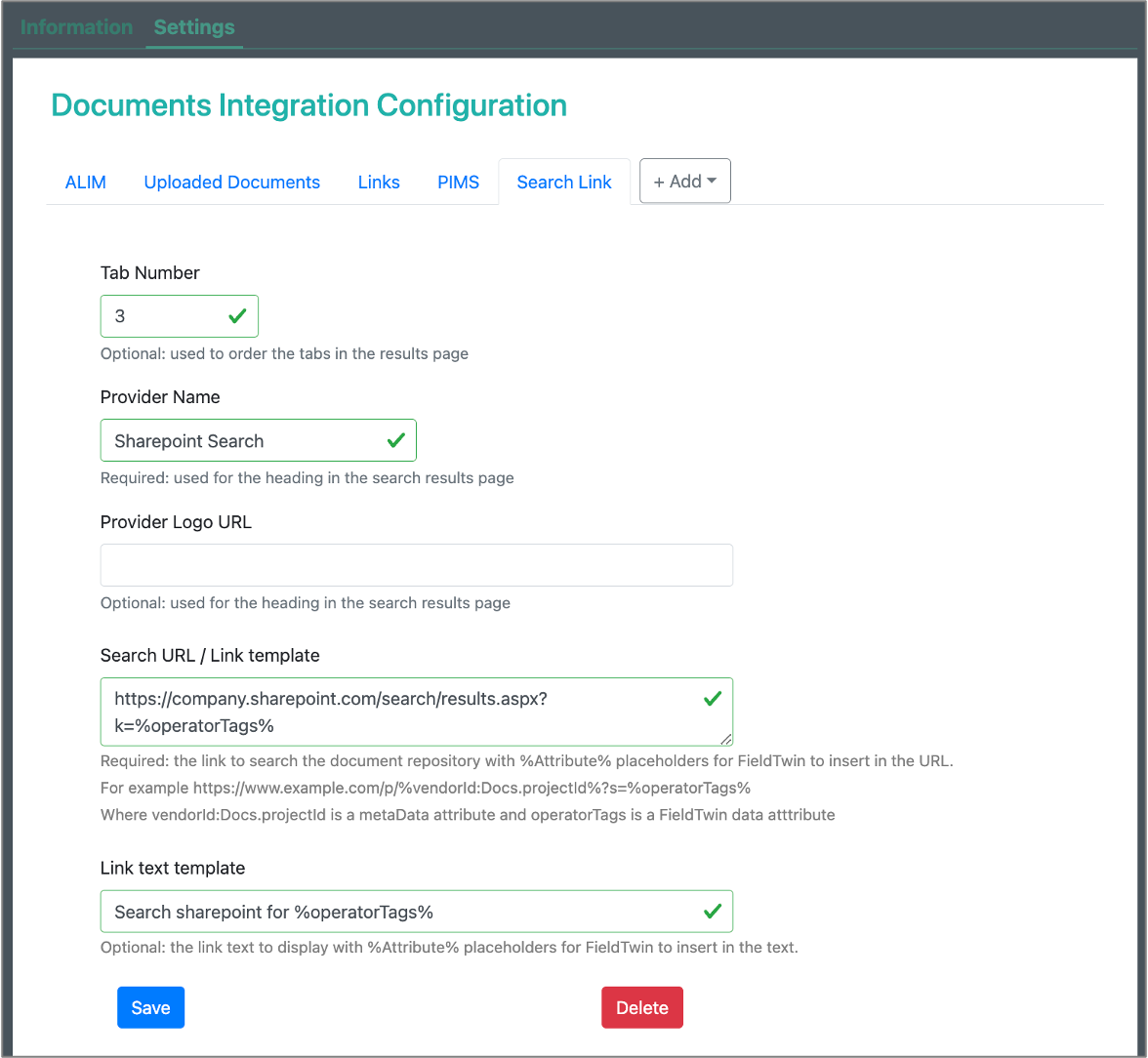Click the red Delete button
The height and width of the screenshot is (1058, 1148).
pos(642,1007)
